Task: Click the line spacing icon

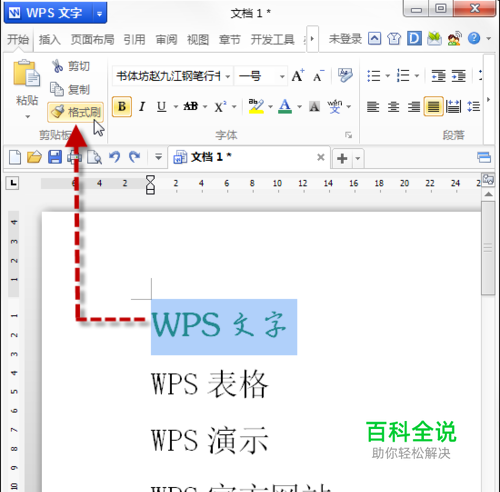Action: (474, 107)
